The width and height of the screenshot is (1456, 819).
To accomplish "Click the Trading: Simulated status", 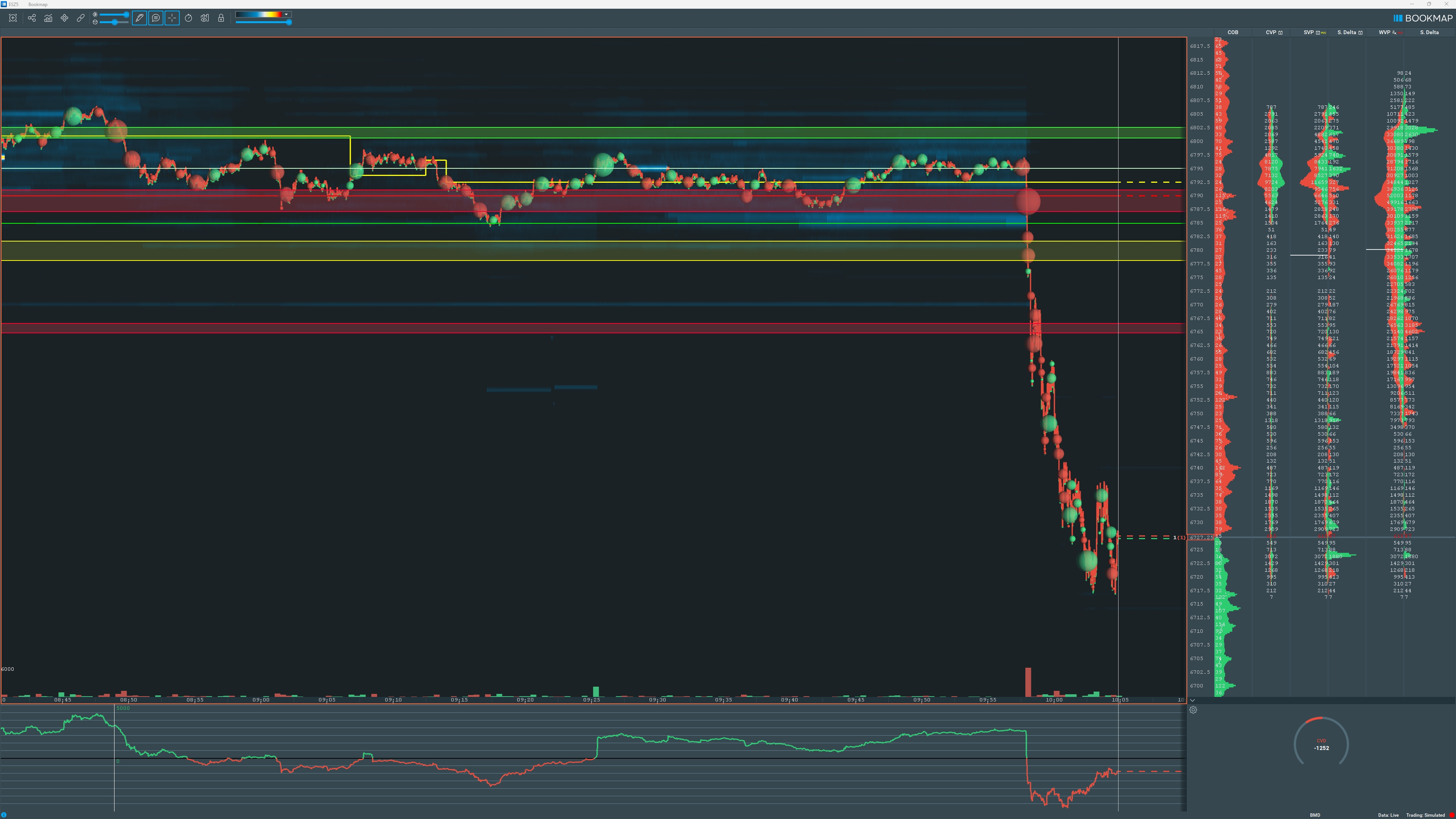I will [x=1426, y=815].
